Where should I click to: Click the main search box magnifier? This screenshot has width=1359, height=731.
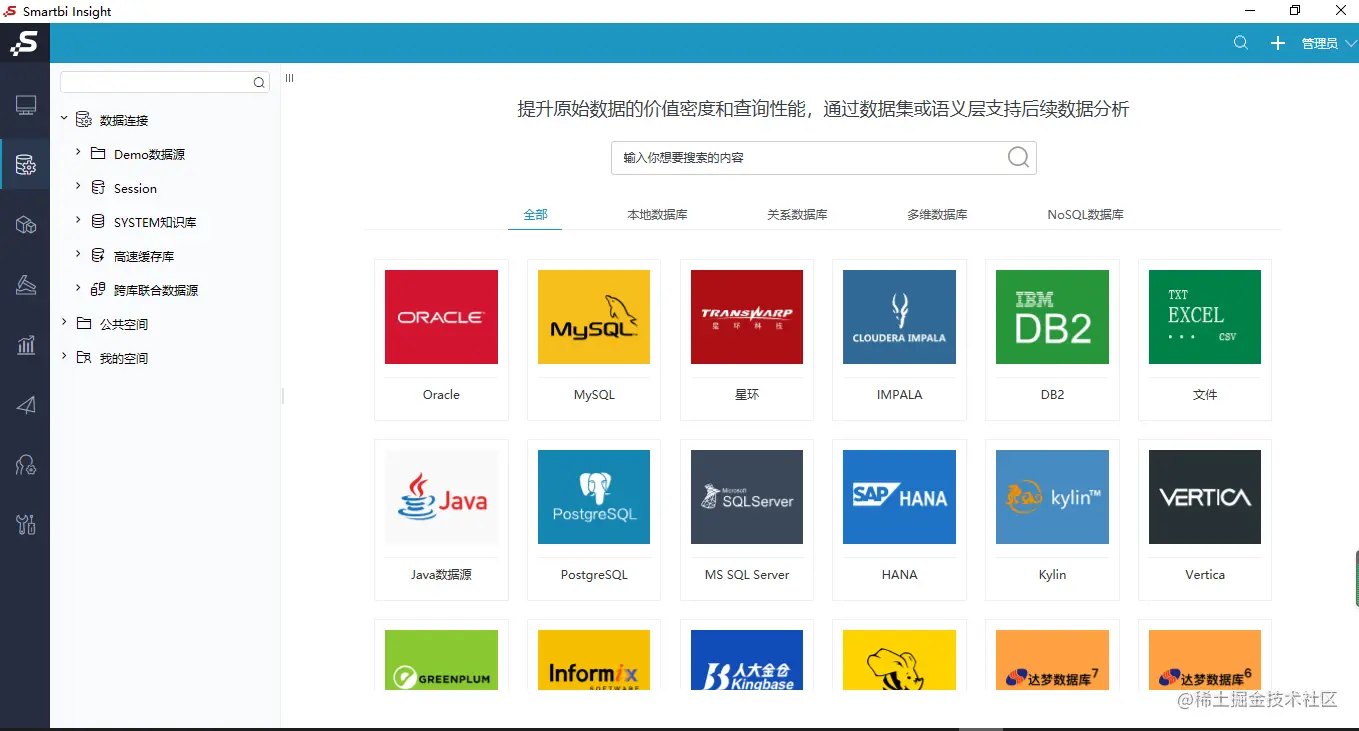point(1018,157)
